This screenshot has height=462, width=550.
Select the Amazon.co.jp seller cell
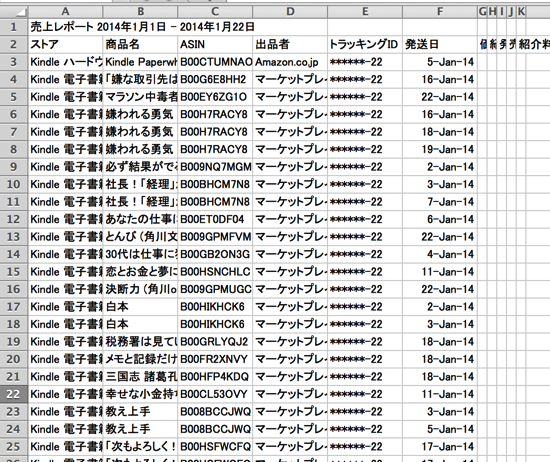[290, 62]
